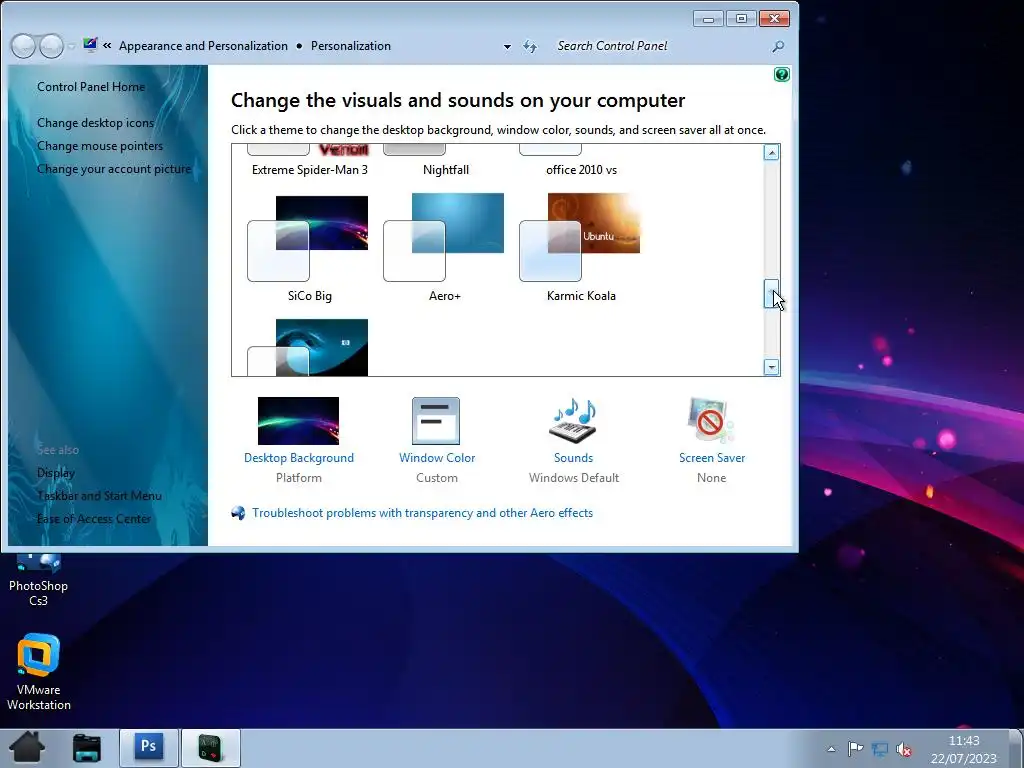Open PhotoShop Cs3 desktop shortcut
The image size is (1024, 768).
pyautogui.click(x=38, y=580)
